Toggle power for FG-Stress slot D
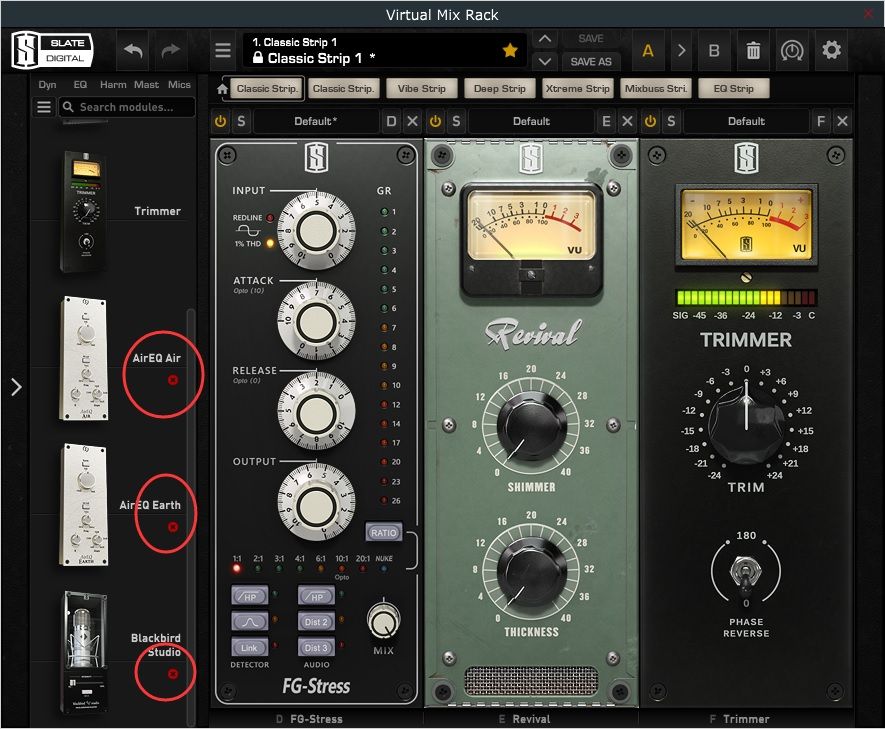 tap(220, 121)
